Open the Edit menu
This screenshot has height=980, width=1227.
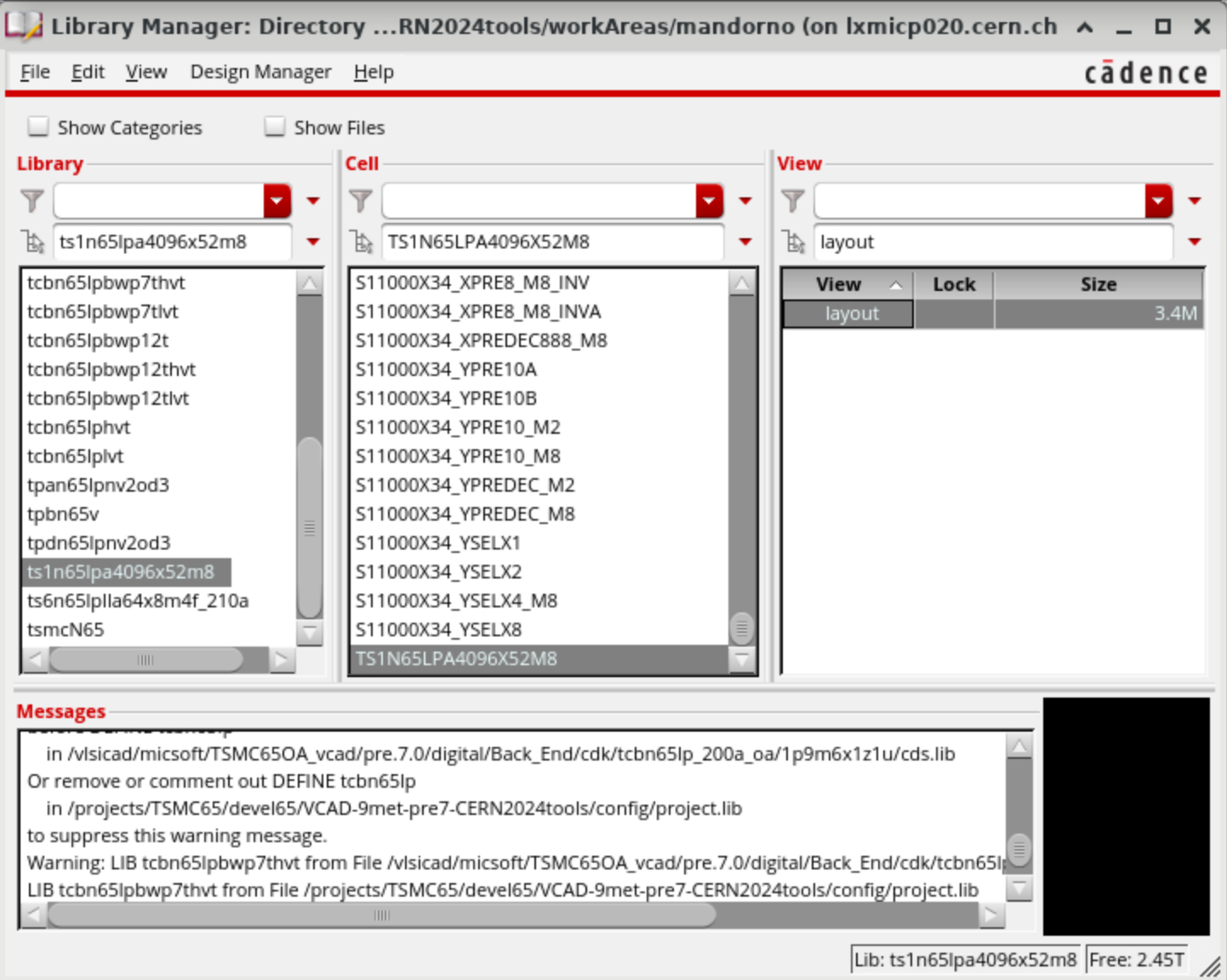[88, 72]
